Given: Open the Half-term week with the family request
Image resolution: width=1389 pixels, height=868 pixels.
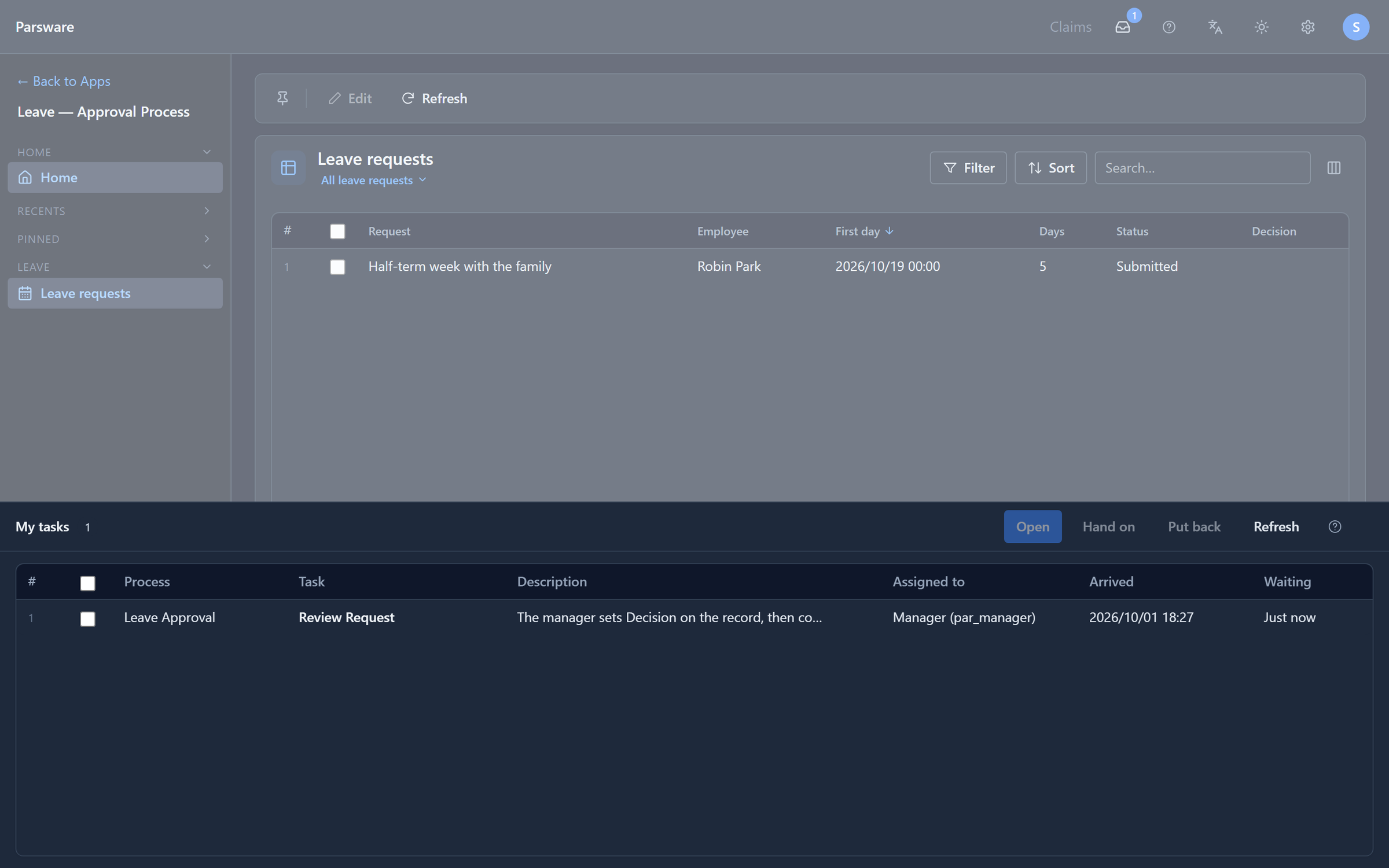Looking at the screenshot, I should [460, 266].
